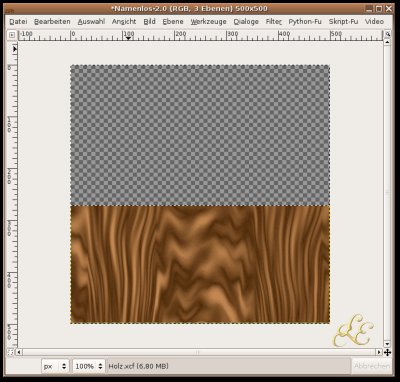Click the image menu button at ruler corner
Screen dimensions: 400x382
tap(12, 35)
